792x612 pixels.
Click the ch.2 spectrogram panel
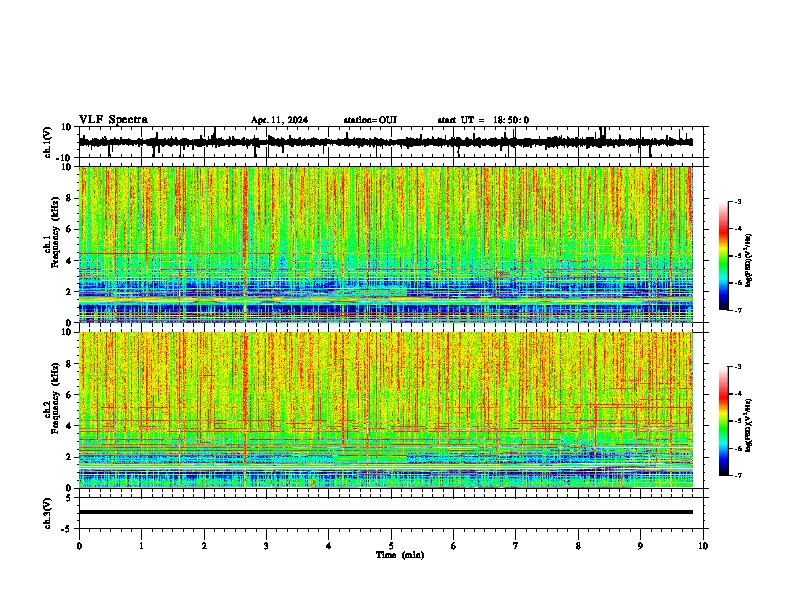tap(385, 410)
